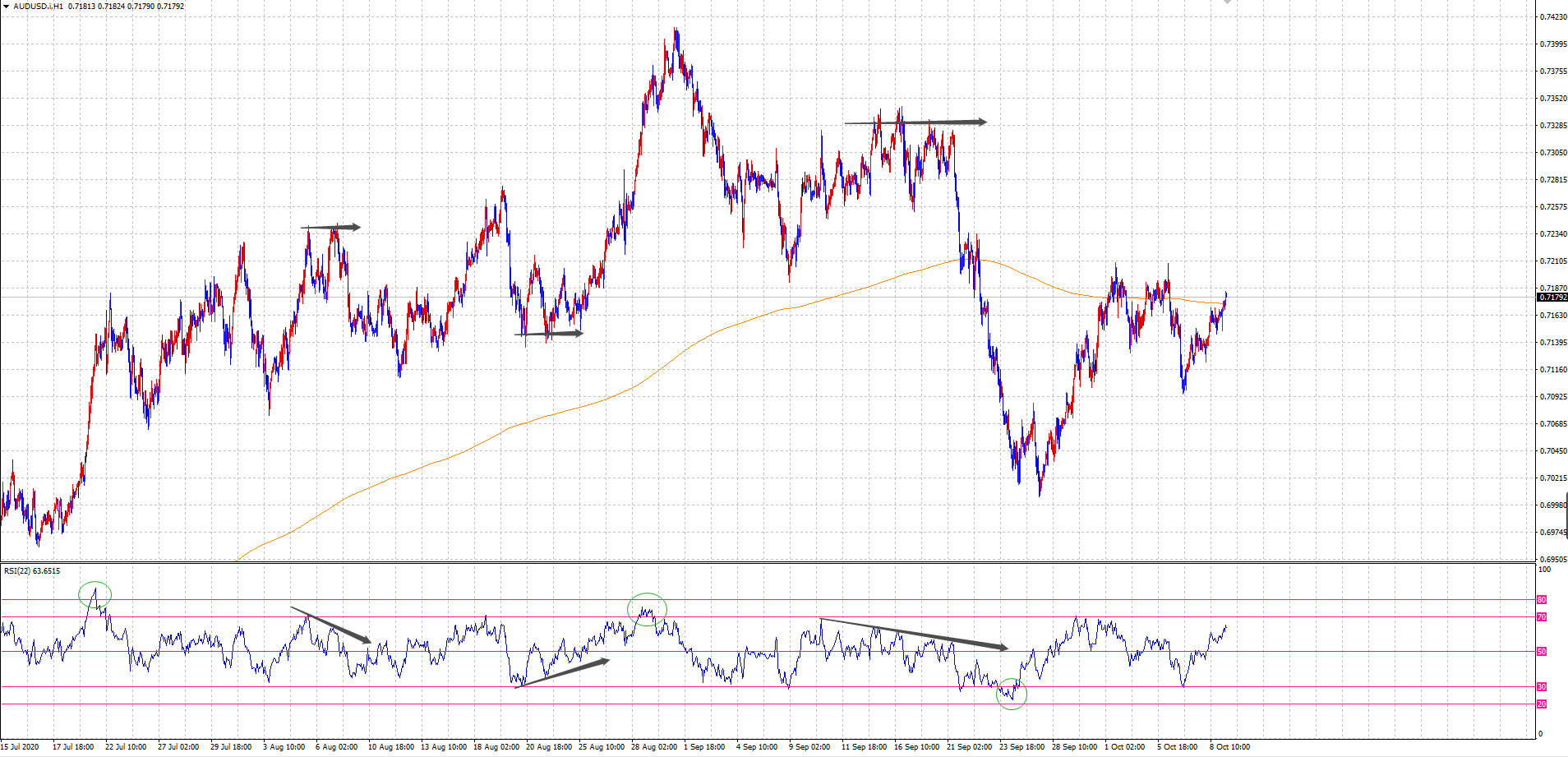Image resolution: width=1568 pixels, height=757 pixels.
Task: Click the pink RSI level 20 label
Action: [x=1542, y=704]
